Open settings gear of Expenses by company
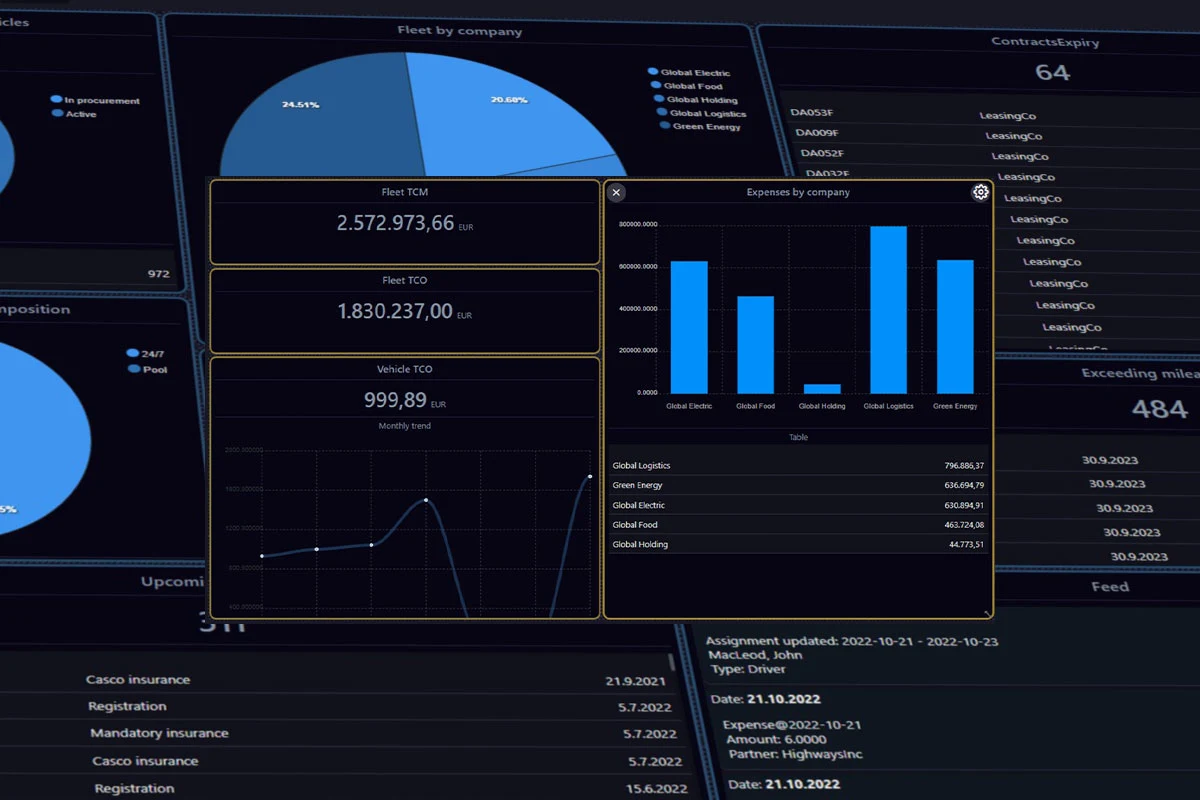 (981, 192)
